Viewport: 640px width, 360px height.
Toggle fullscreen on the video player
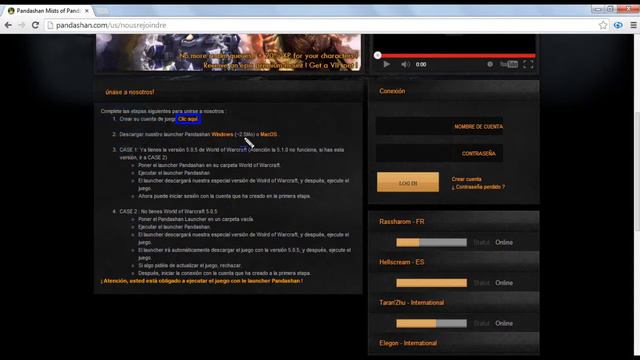click(528, 64)
